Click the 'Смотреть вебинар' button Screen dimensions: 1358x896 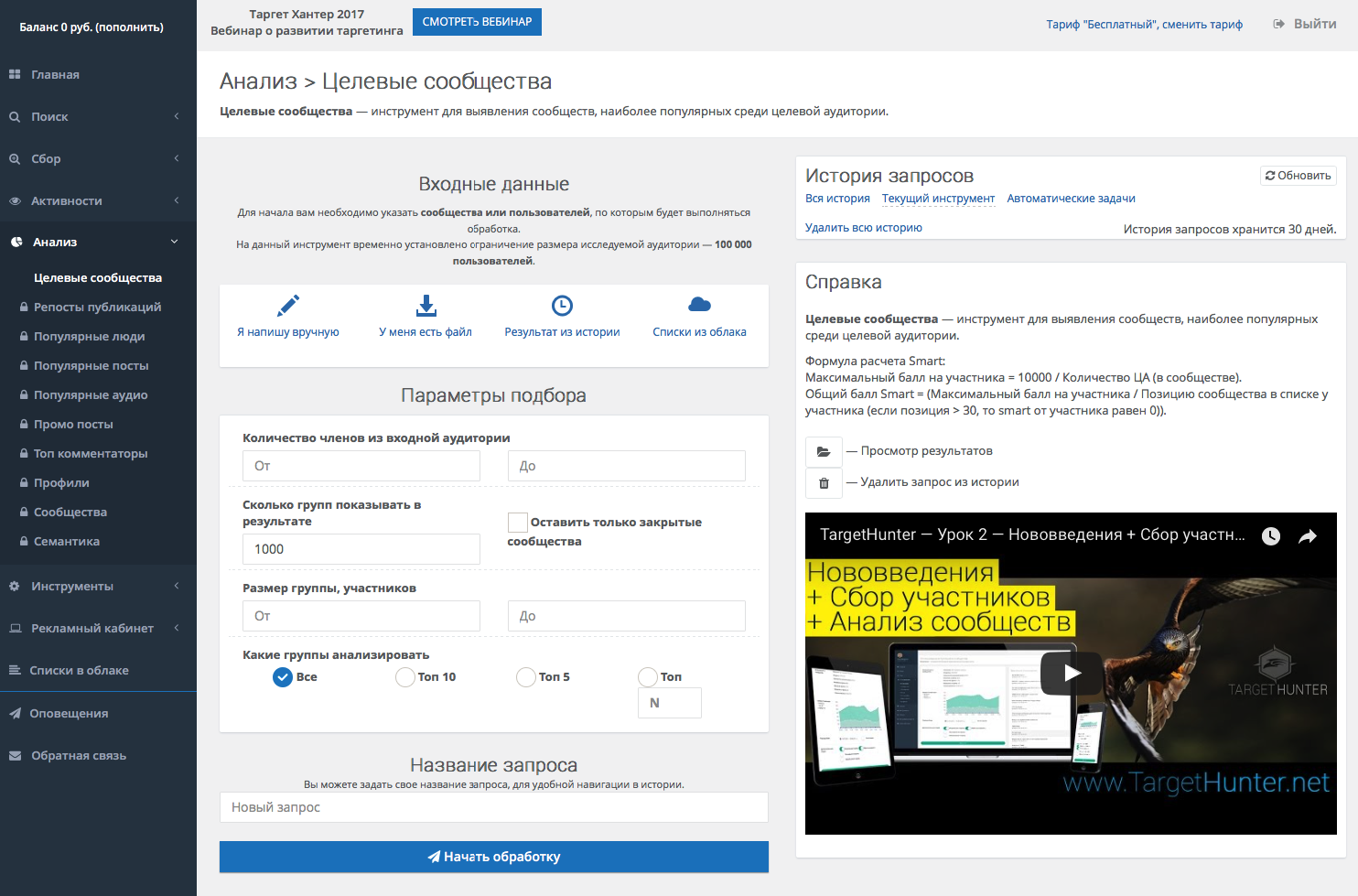[x=477, y=22]
